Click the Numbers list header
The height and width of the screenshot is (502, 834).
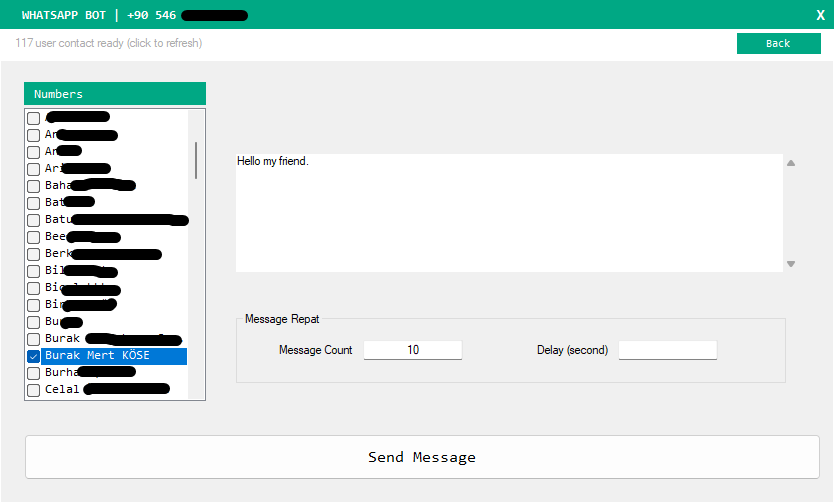[x=115, y=94]
